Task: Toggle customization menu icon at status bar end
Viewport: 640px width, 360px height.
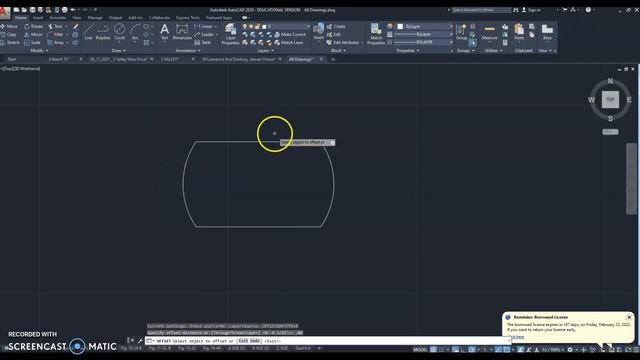Action: click(x=635, y=349)
